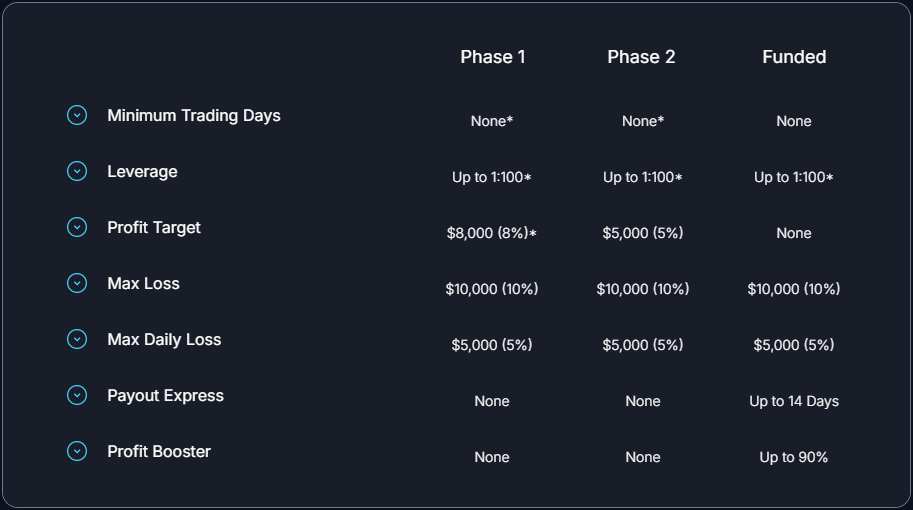The height and width of the screenshot is (510, 913).
Task: Select the Phase 1 column header
Action: (x=493, y=57)
